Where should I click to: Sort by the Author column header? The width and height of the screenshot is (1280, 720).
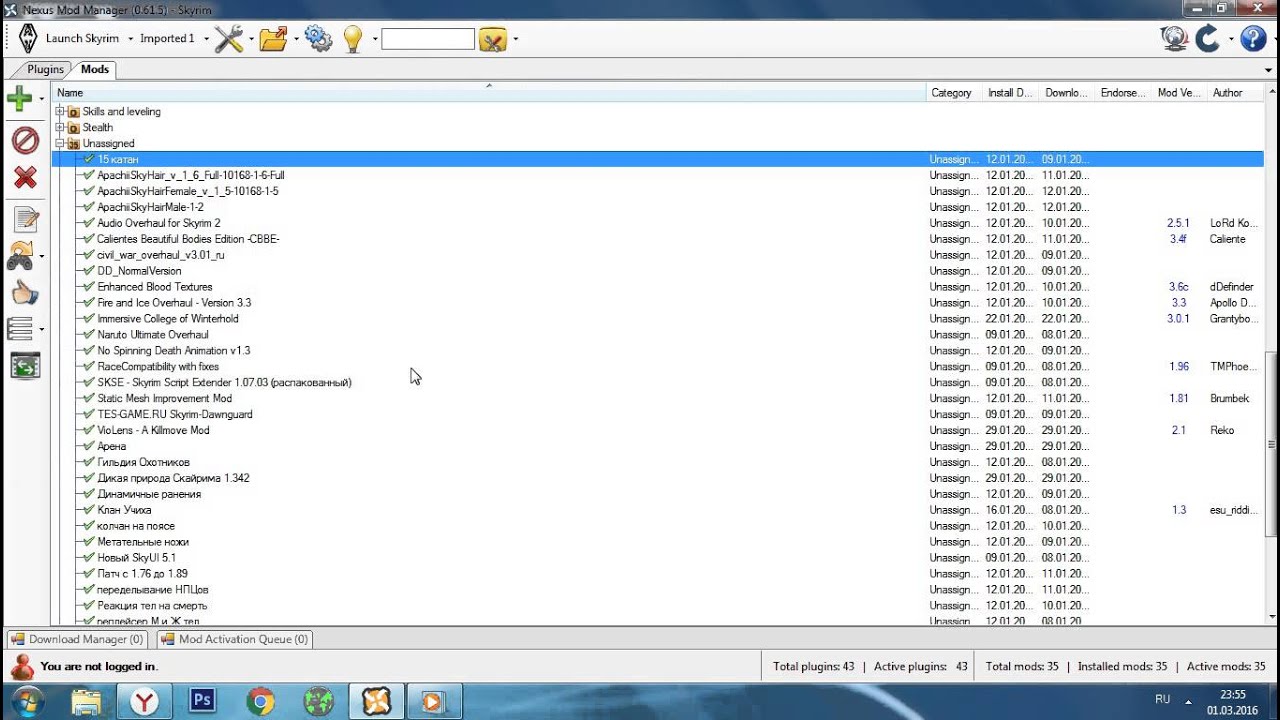(x=1236, y=92)
